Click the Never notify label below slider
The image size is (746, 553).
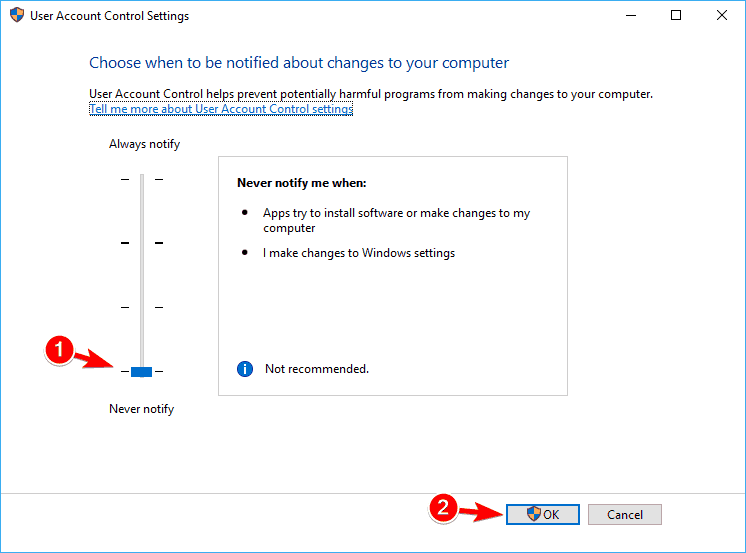pos(142,409)
